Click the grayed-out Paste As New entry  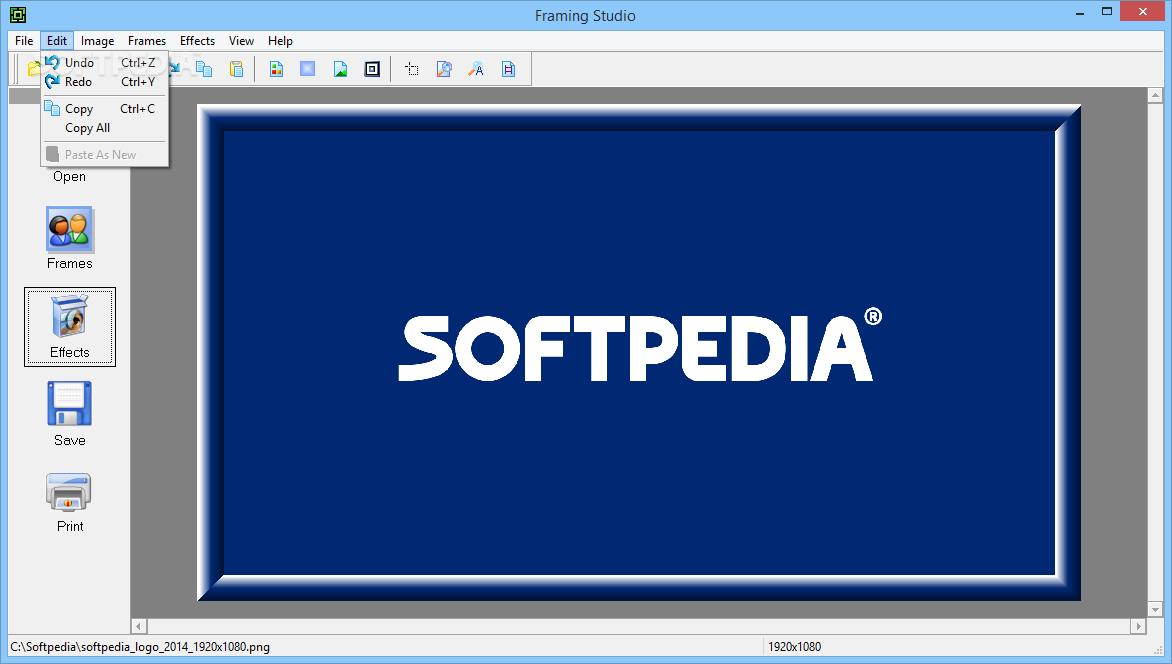tap(104, 155)
